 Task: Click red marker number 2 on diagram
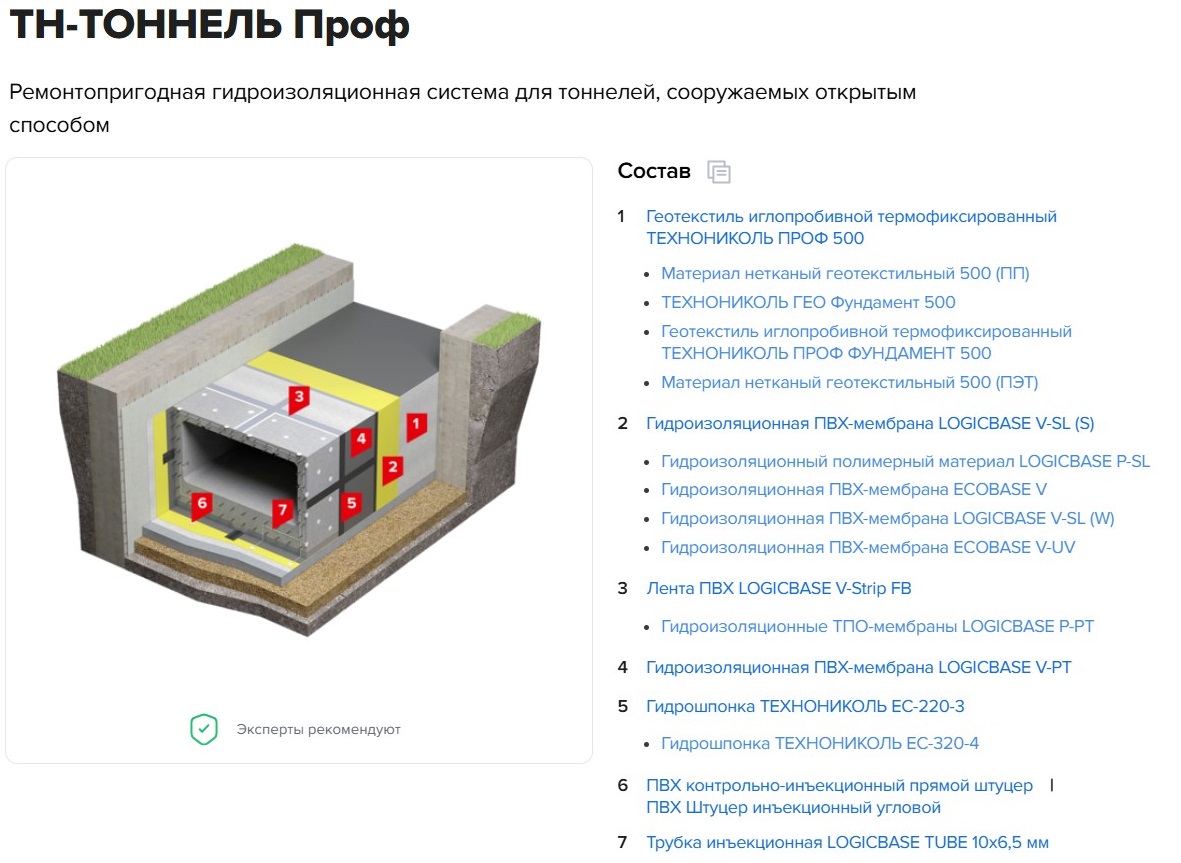click(x=393, y=467)
